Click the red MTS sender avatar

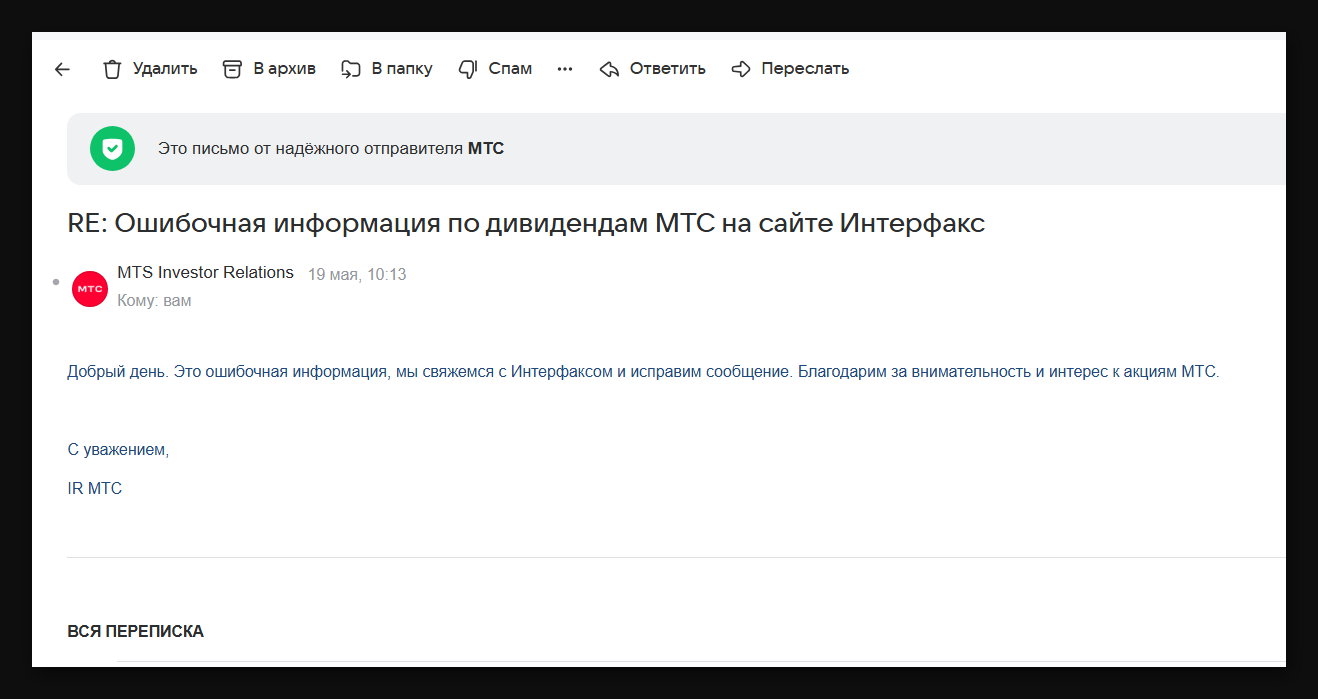[x=90, y=288]
